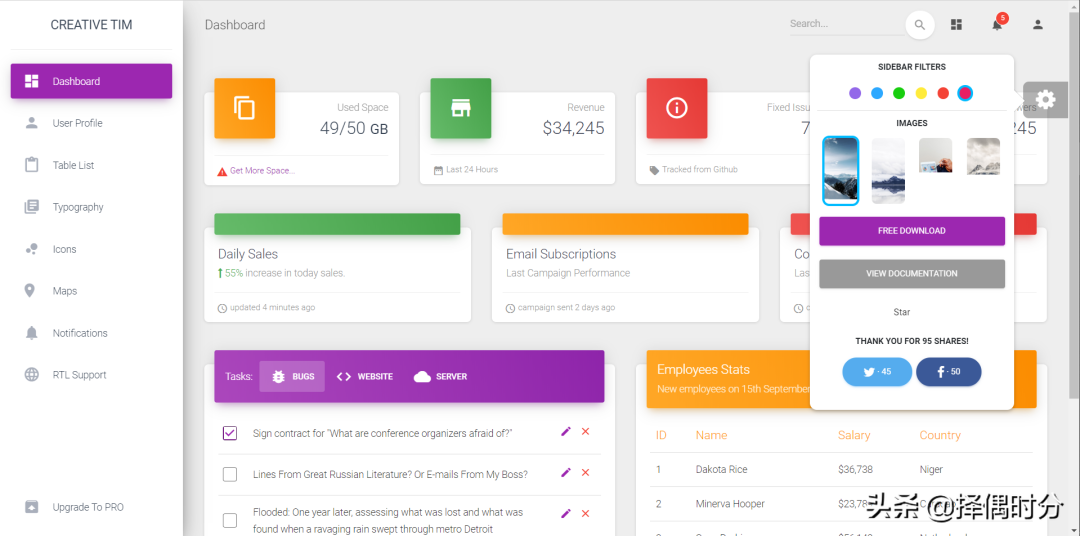Click the search magnifier button
Screen dimensions: 1080x536
(x=919, y=25)
